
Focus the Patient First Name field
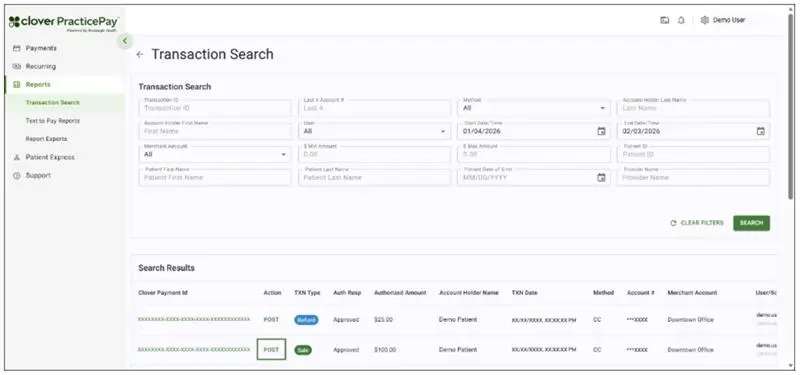pyautogui.click(x=215, y=178)
